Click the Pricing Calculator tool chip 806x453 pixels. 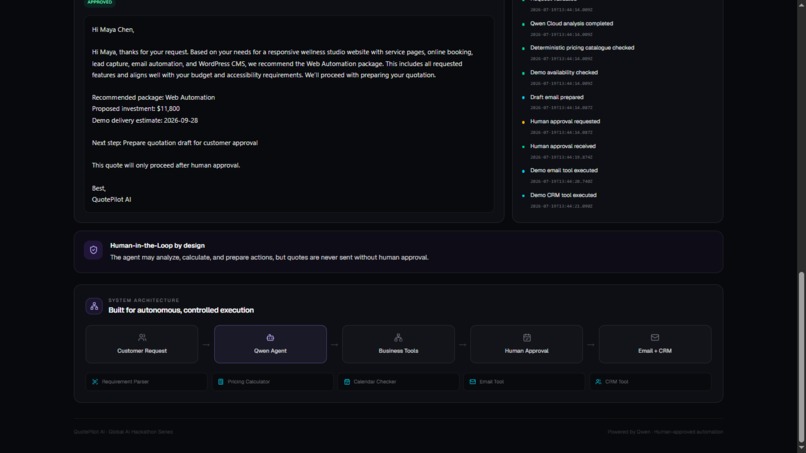[x=272, y=382]
